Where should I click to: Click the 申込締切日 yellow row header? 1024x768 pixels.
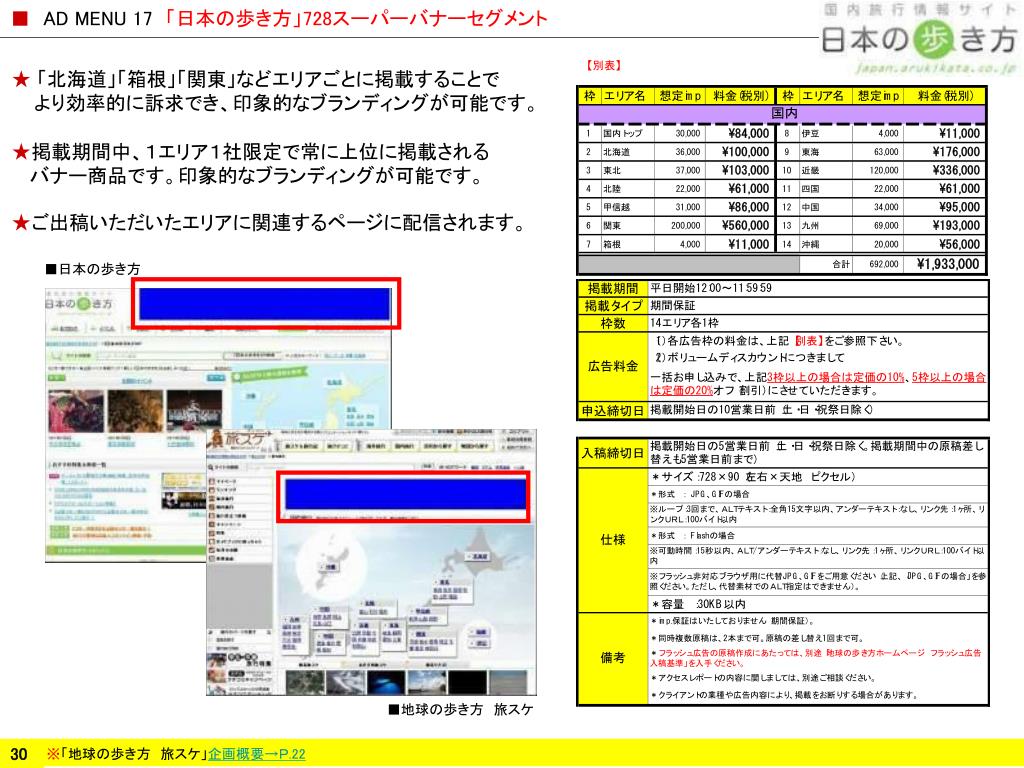pos(613,411)
